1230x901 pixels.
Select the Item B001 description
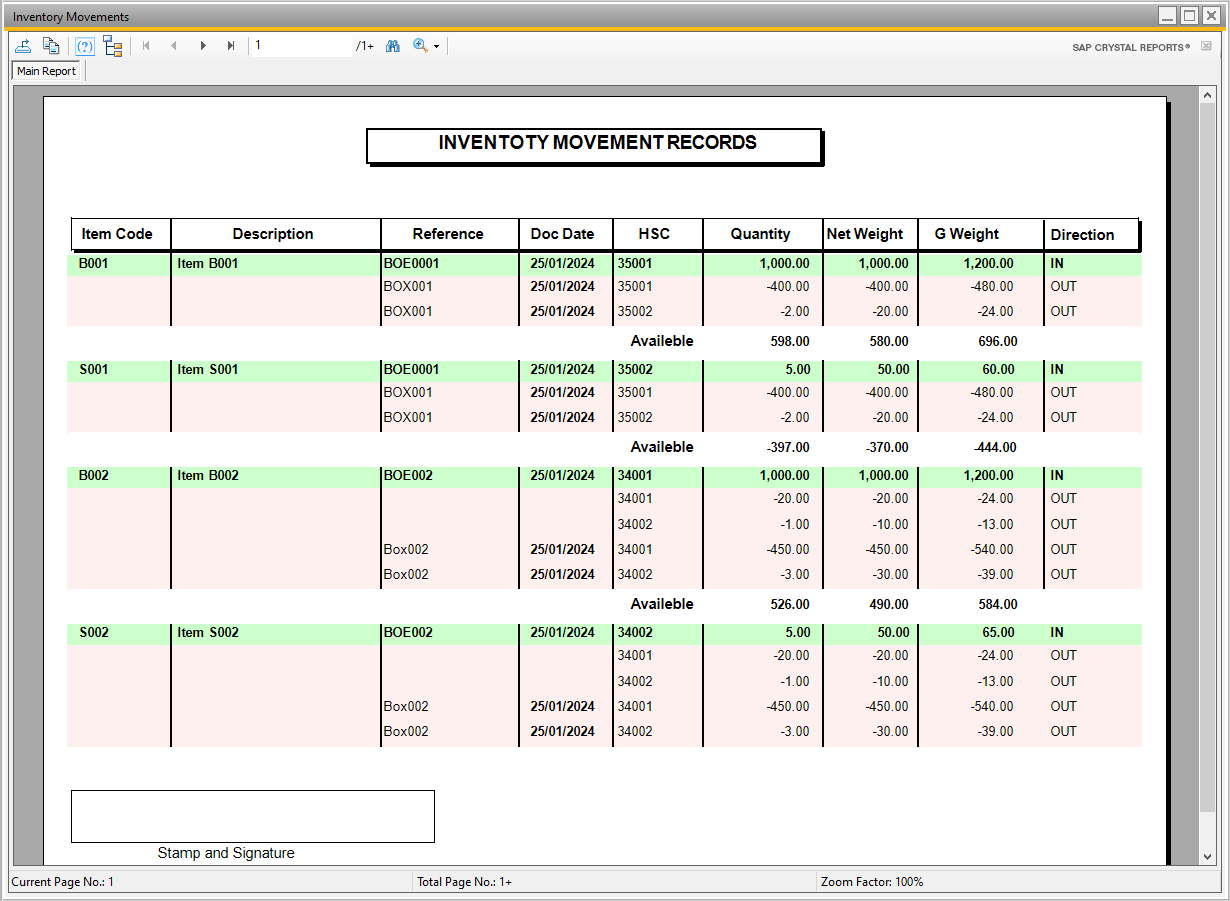click(x=208, y=264)
